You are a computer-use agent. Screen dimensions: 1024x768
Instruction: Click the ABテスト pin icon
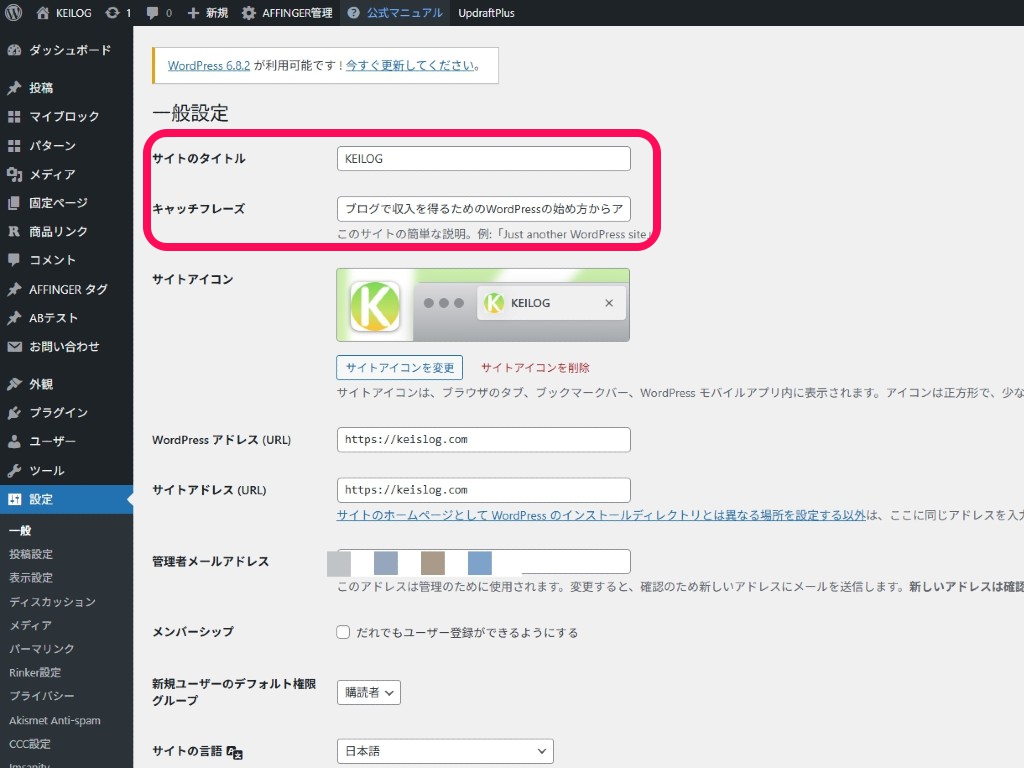point(14,317)
